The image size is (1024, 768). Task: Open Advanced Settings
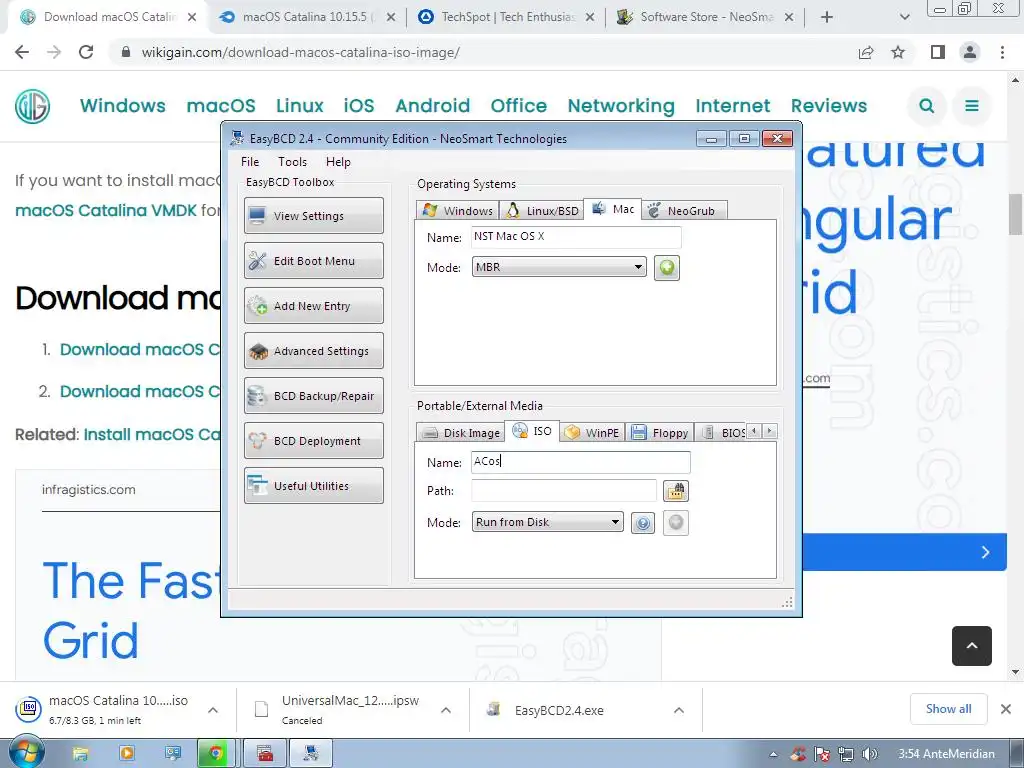coord(313,351)
